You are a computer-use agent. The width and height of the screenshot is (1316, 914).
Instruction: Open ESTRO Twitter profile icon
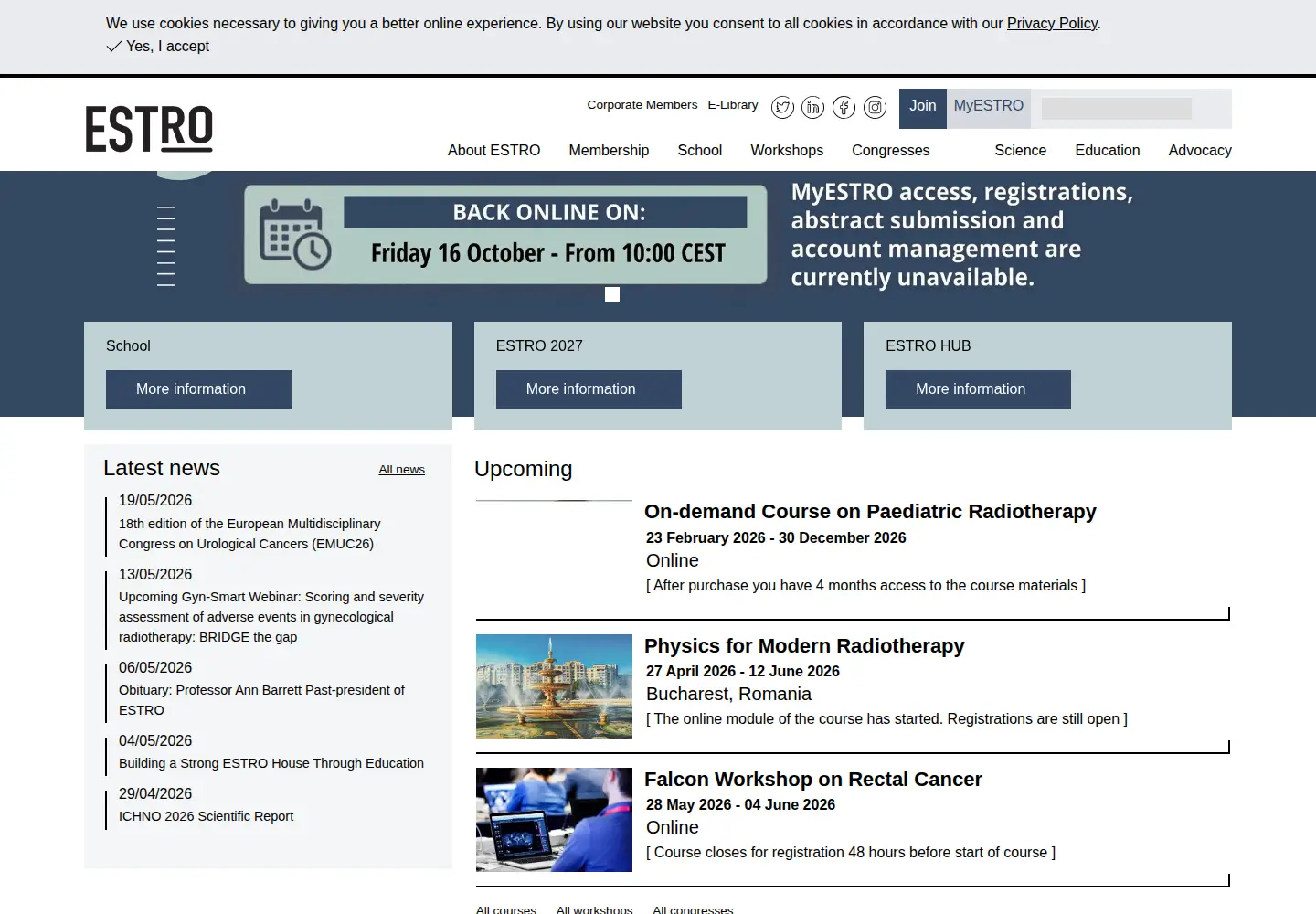coord(782,108)
